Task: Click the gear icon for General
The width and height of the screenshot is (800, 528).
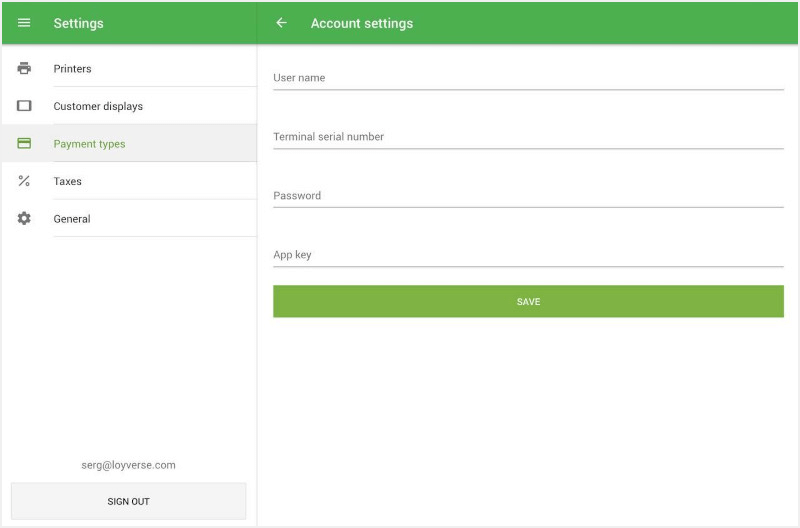Action: pyautogui.click(x=24, y=219)
